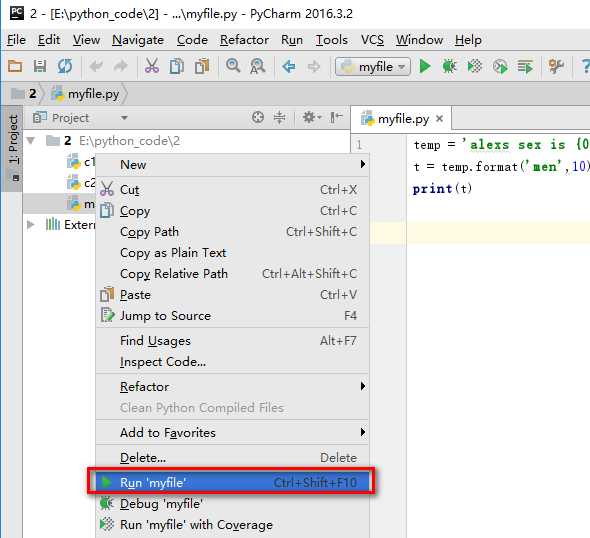Open the Edit menu
Viewport: 590px width, 538px height.
pyautogui.click(x=49, y=40)
